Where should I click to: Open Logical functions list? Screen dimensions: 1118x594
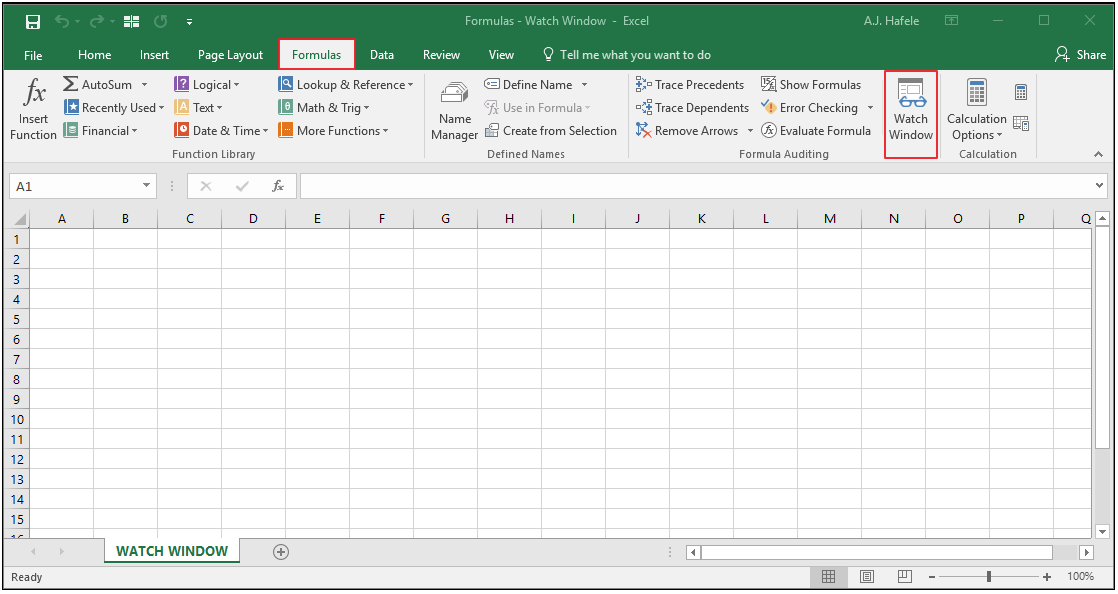pos(207,84)
